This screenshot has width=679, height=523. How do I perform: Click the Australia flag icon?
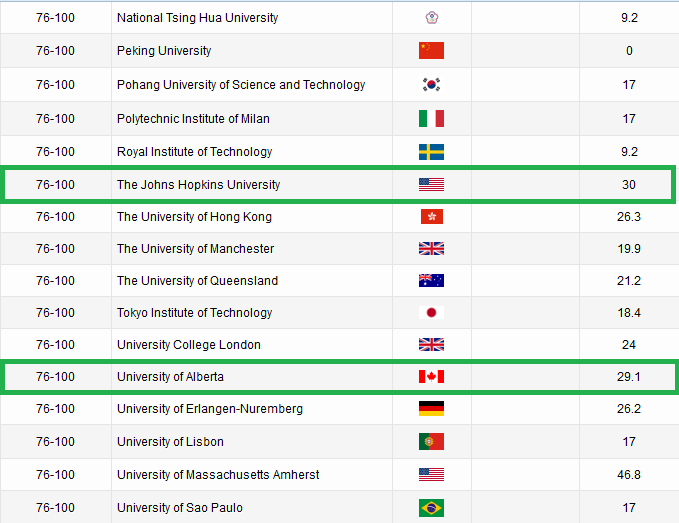(431, 281)
